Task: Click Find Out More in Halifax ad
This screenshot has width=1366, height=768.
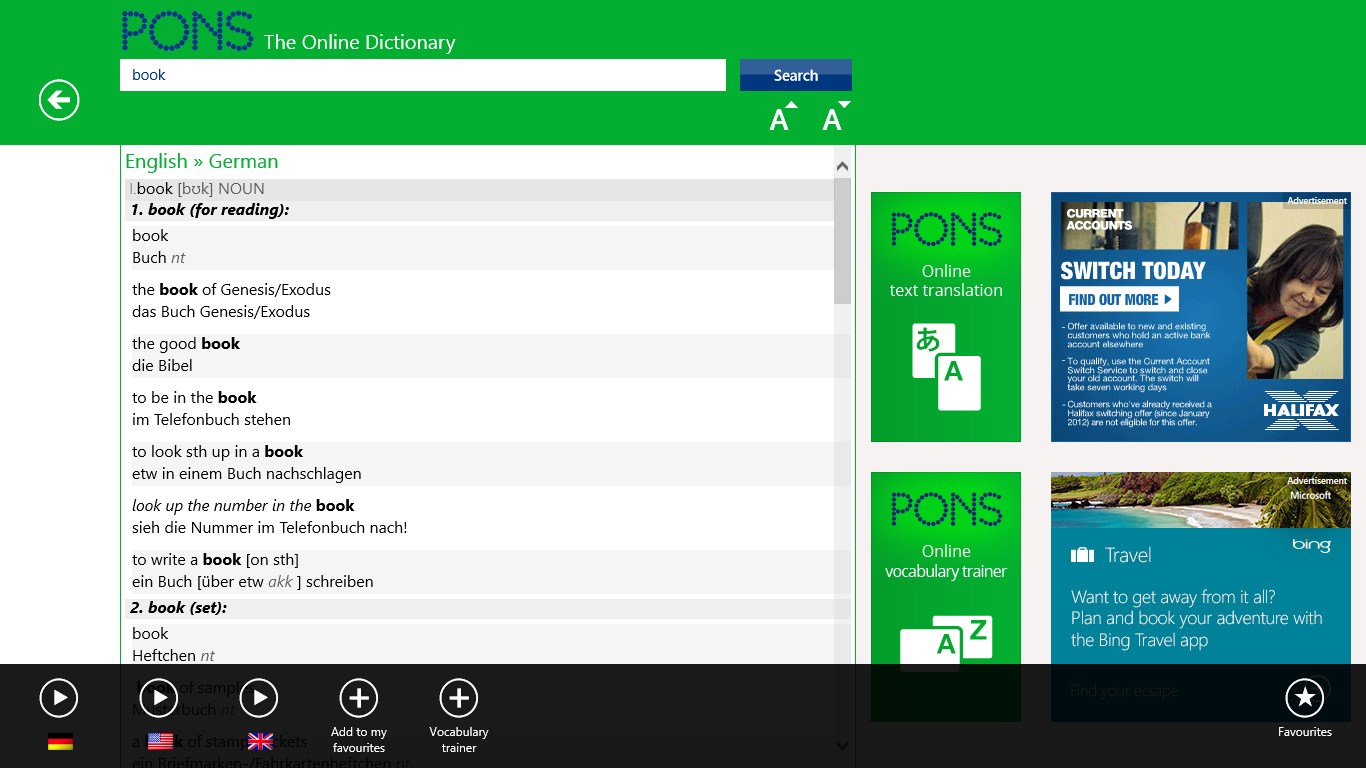Action: (x=1119, y=299)
